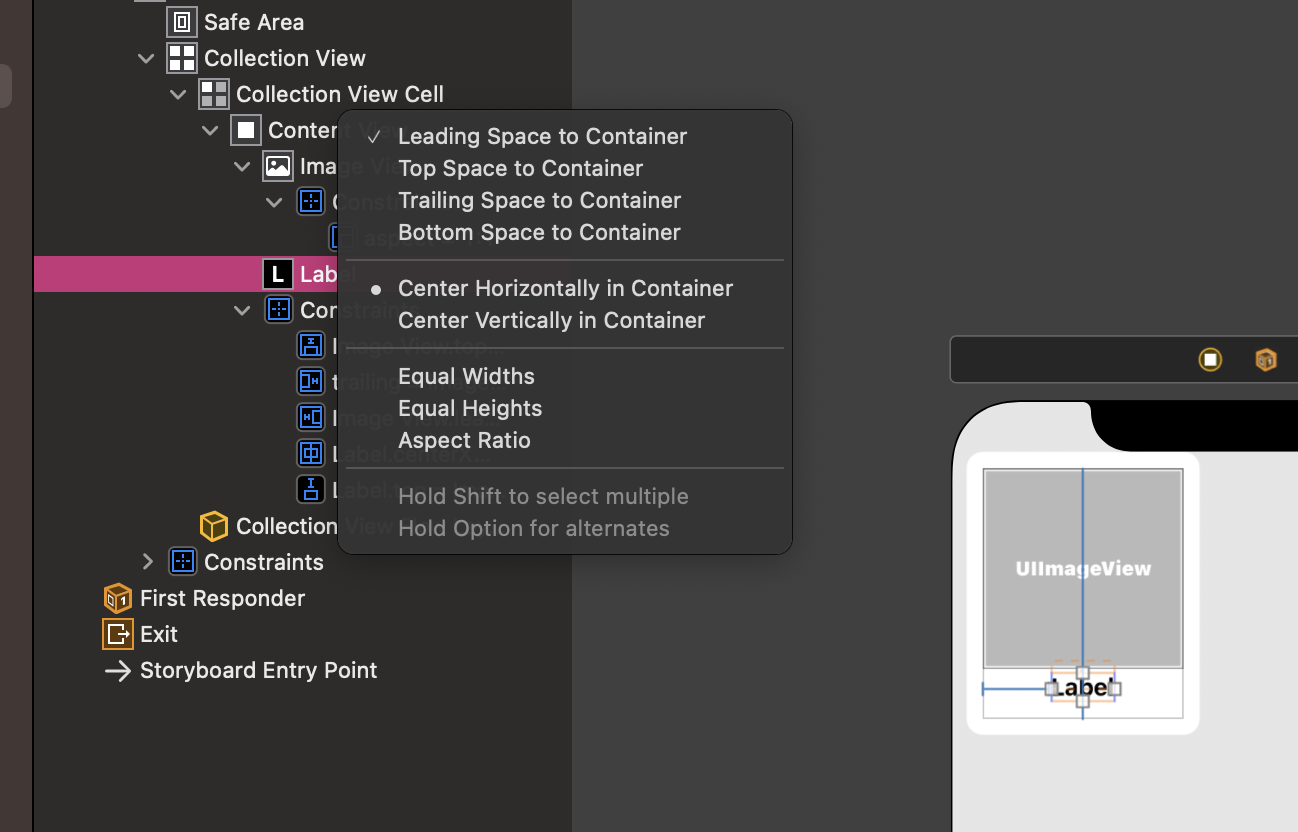Click the Image View icon
The height and width of the screenshot is (832, 1298).
click(x=278, y=166)
